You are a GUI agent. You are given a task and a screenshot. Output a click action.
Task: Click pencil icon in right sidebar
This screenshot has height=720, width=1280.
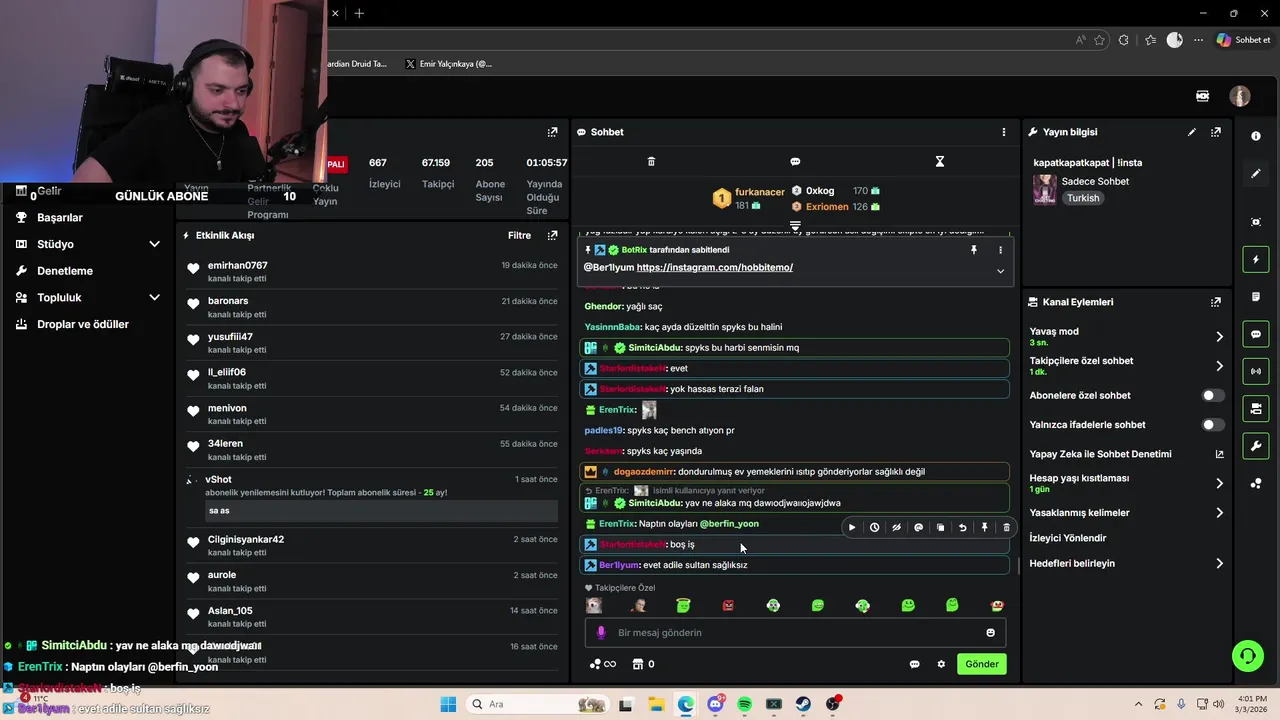[1256, 173]
